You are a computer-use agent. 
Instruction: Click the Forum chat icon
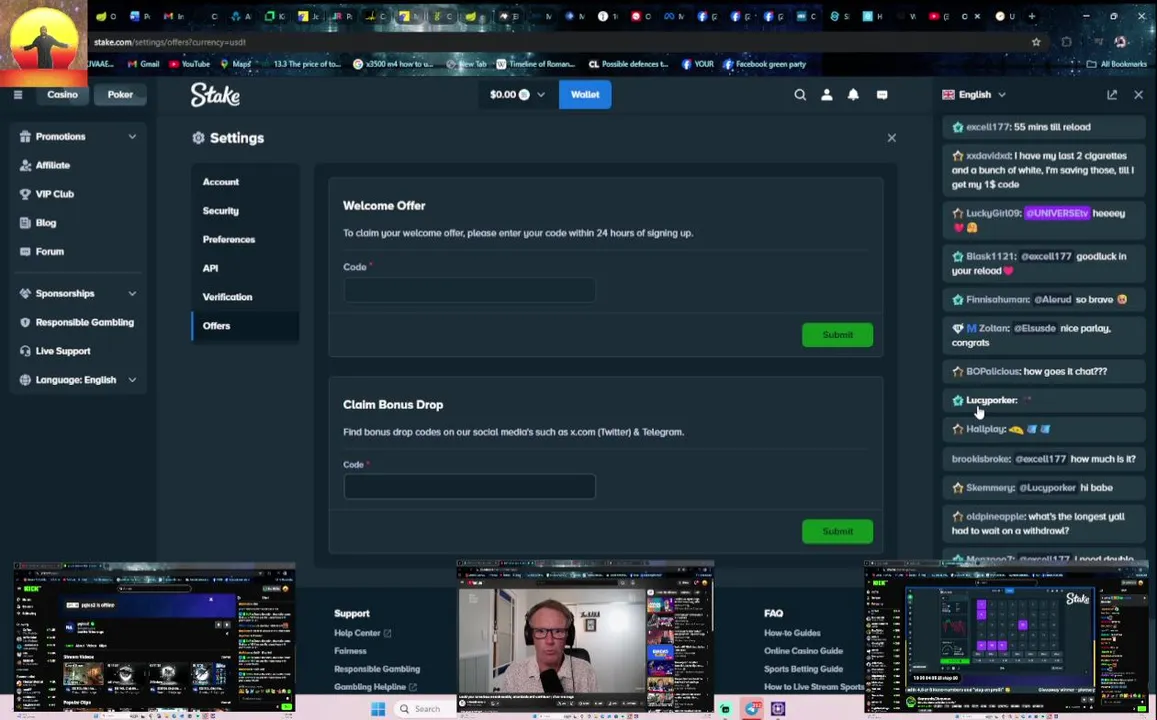[25, 252]
